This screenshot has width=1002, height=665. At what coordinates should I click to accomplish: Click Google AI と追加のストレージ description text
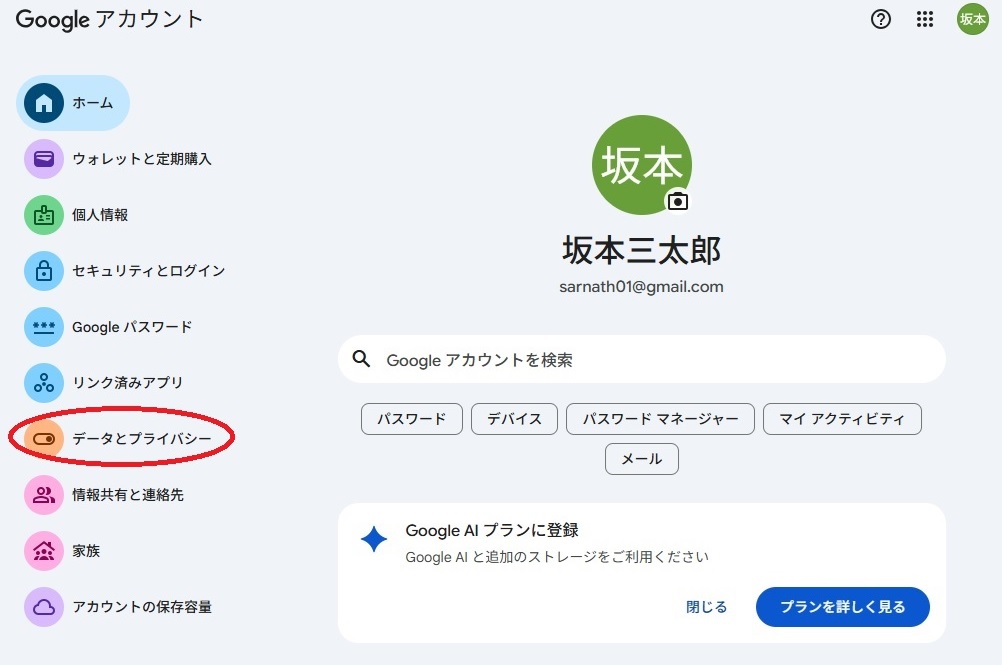click(557, 557)
